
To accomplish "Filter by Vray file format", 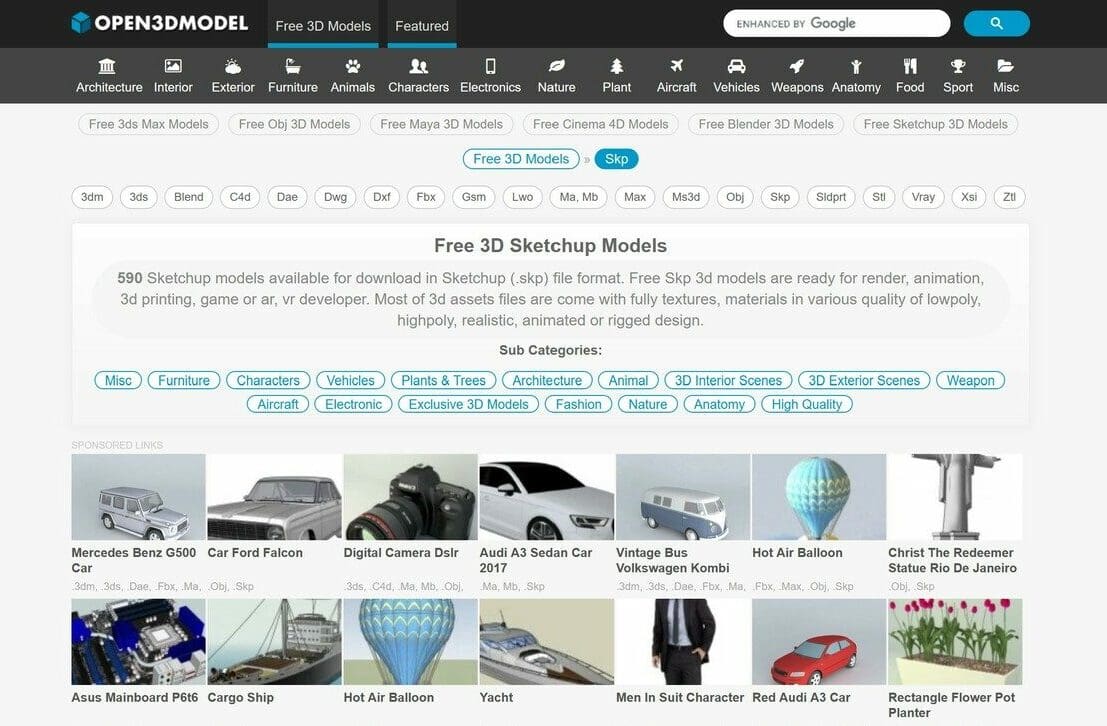I will pos(923,197).
